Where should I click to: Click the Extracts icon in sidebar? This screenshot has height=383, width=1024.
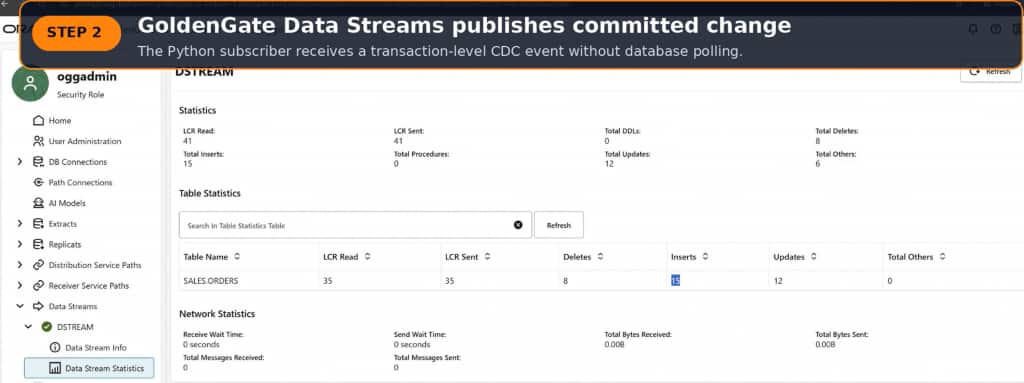coord(39,224)
